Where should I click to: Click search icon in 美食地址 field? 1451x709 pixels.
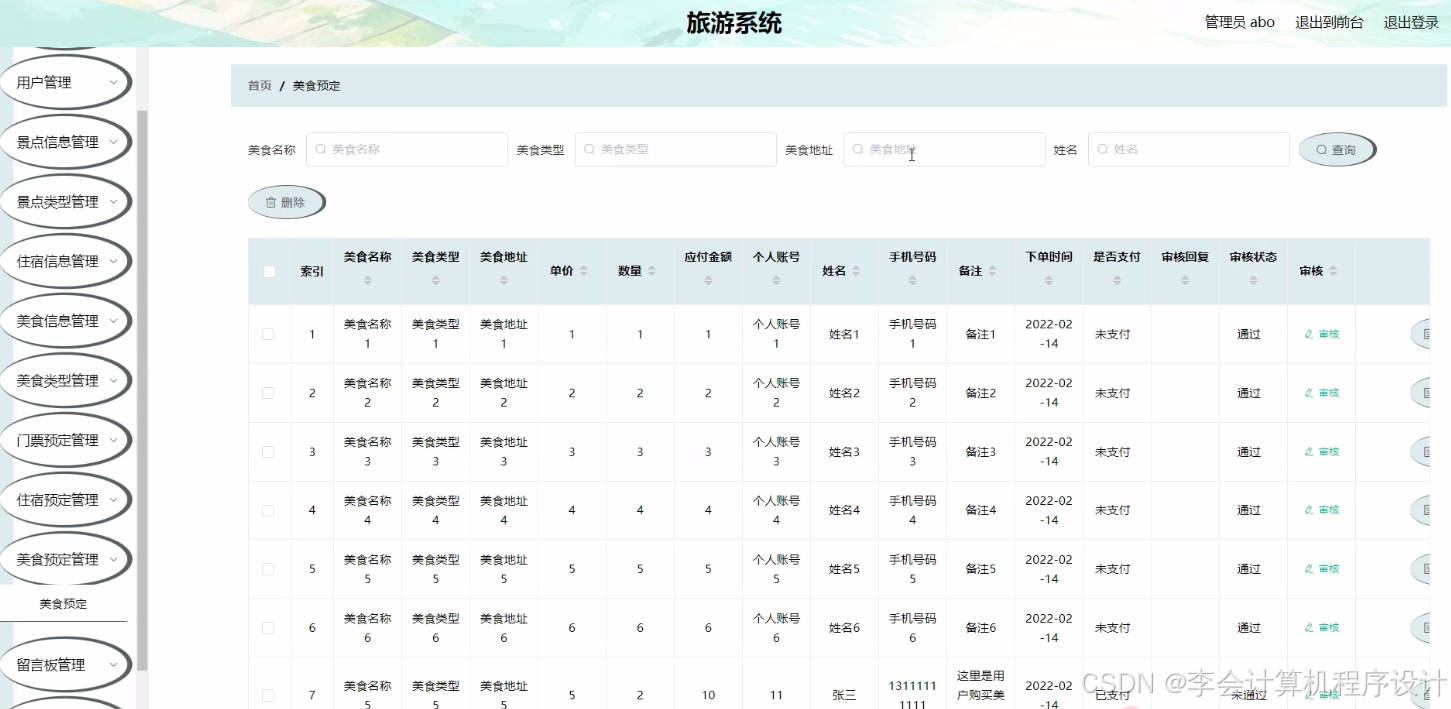858,149
